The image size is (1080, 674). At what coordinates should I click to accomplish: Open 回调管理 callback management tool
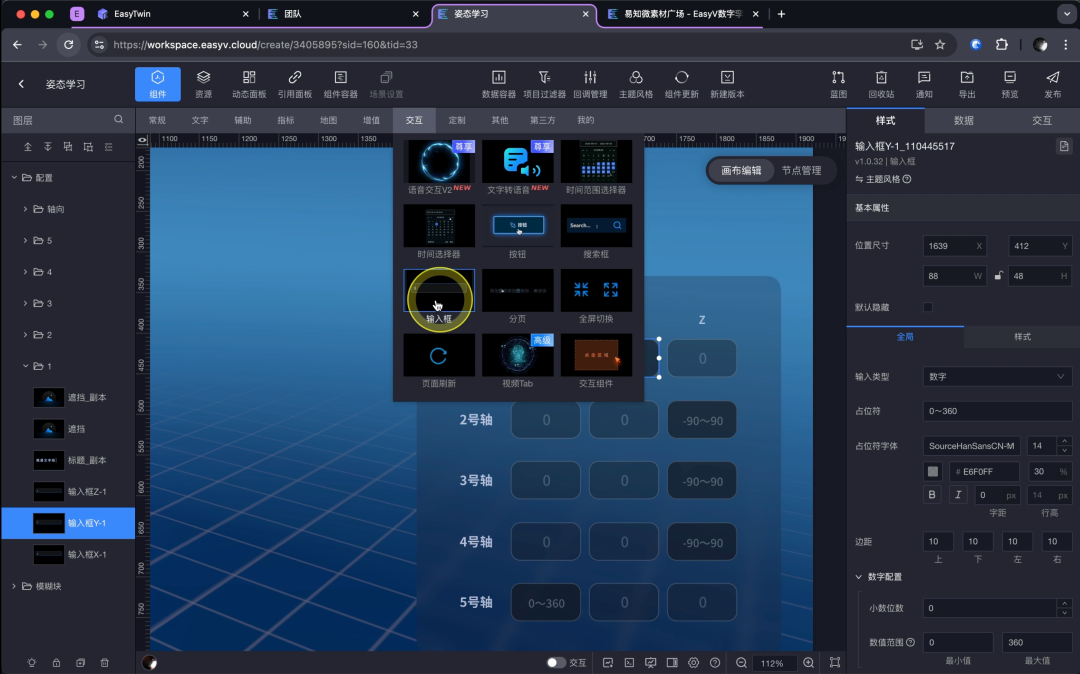pyautogui.click(x=590, y=84)
